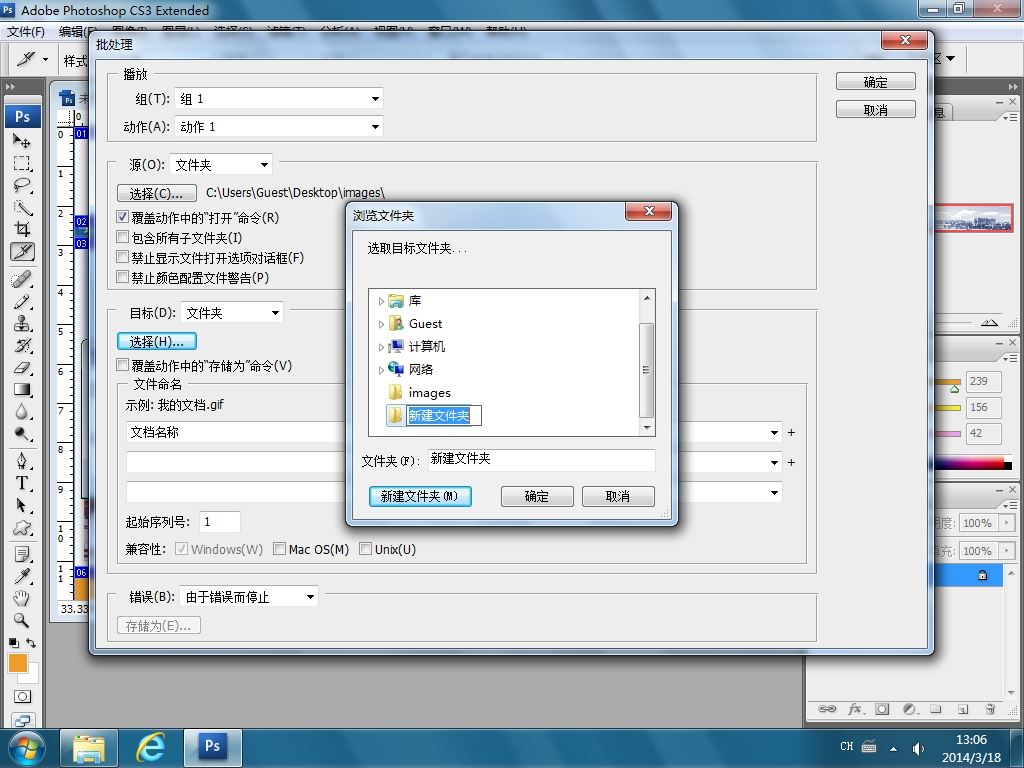Expand the Guest tree node
Viewport: 1024px width, 768px height.
[381, 325]
